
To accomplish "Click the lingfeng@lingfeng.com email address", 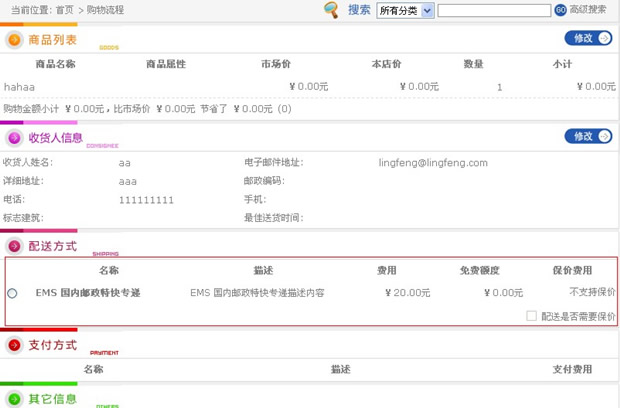I will click(x=433, y=162).
